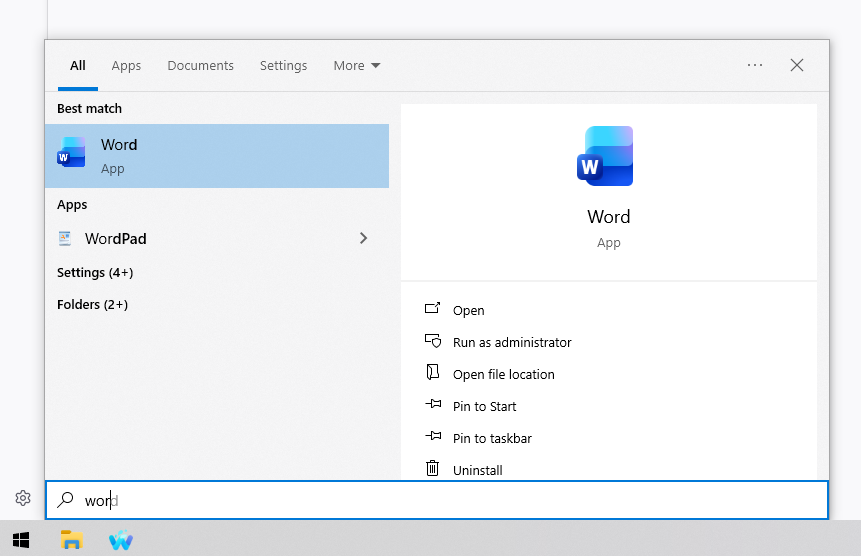Screen dimensions: 861x556
Task: Open the Word best match result
Action: pyautogui.click(x=217, y=156)
